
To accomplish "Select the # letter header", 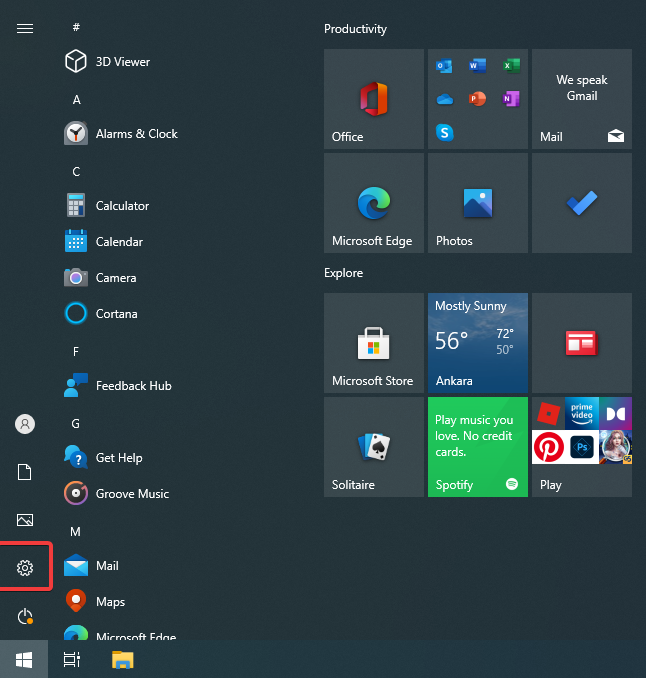I will (76, 27).
